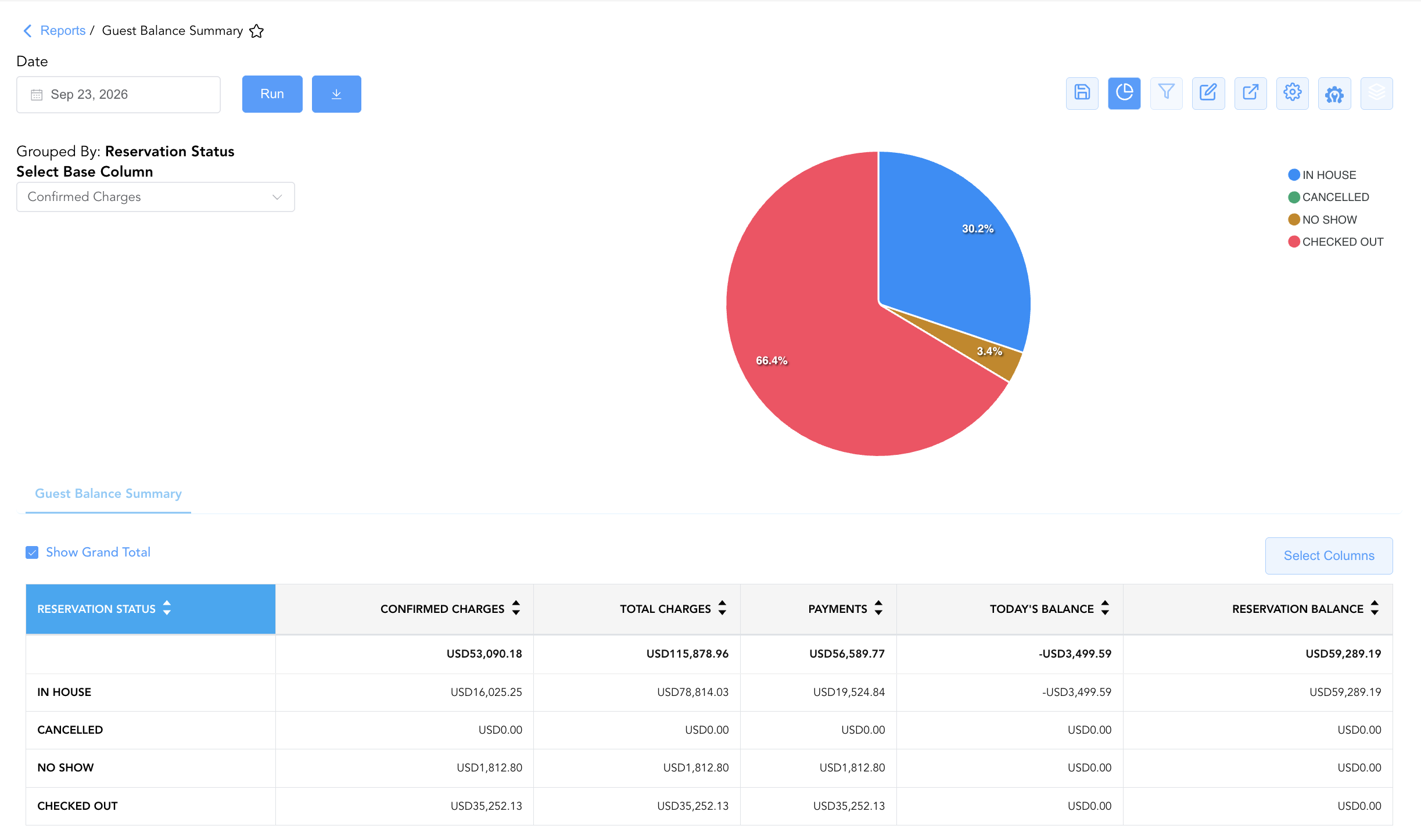Toggle the pie chart view icon
1421x840 pixels.
1124,93
